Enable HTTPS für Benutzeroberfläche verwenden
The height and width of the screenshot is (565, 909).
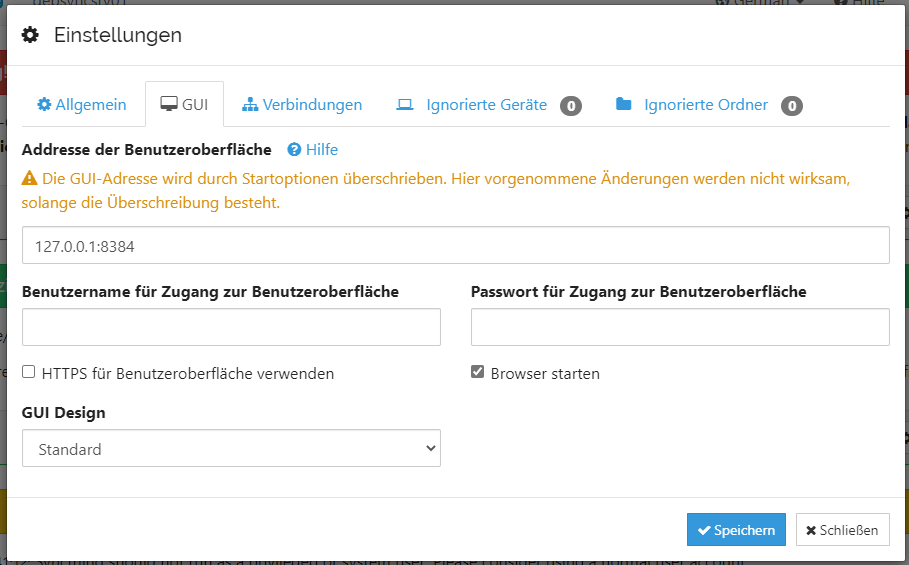(28, 372)
